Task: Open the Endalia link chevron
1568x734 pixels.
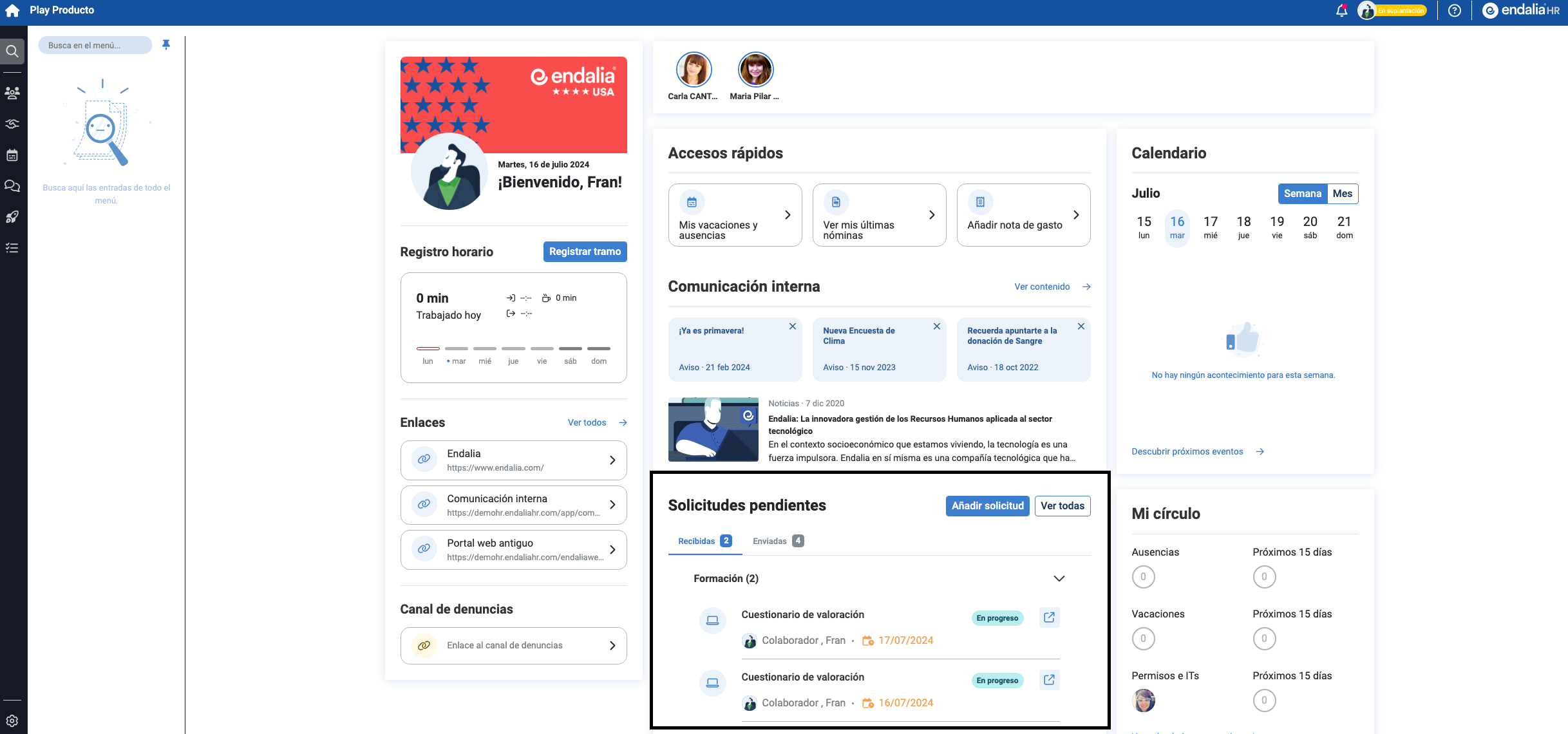Action: pos(612,460)
